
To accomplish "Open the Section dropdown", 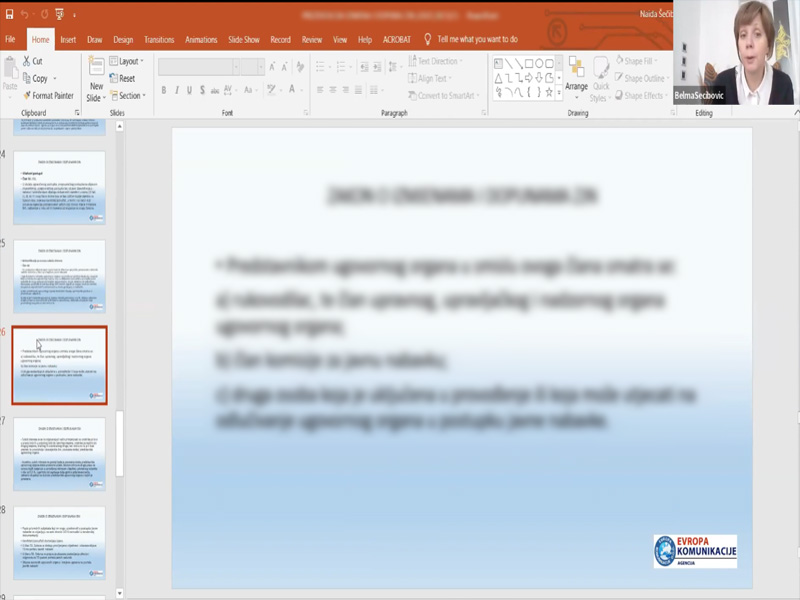I will [129, 95].
